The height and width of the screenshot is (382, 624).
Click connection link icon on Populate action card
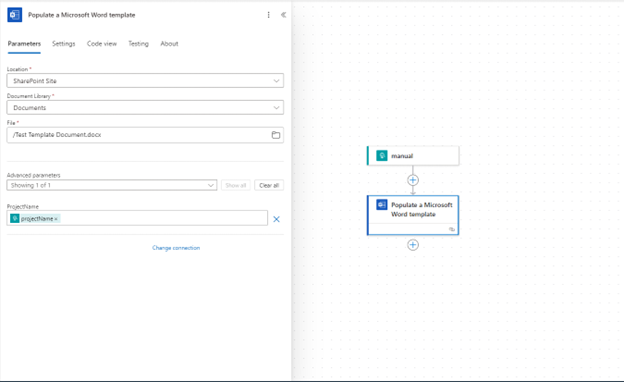click(x=452, y=229)
